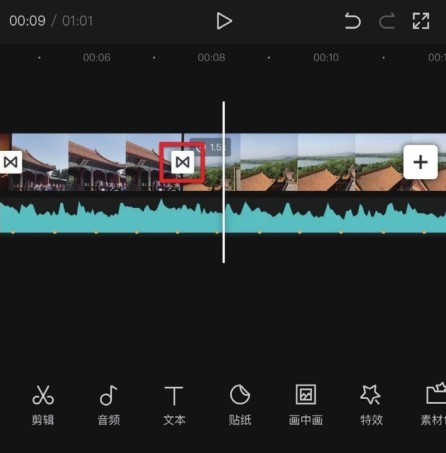Open the 贴纸 sticker panel
446x453 pixels.
[x=240, y=405]
